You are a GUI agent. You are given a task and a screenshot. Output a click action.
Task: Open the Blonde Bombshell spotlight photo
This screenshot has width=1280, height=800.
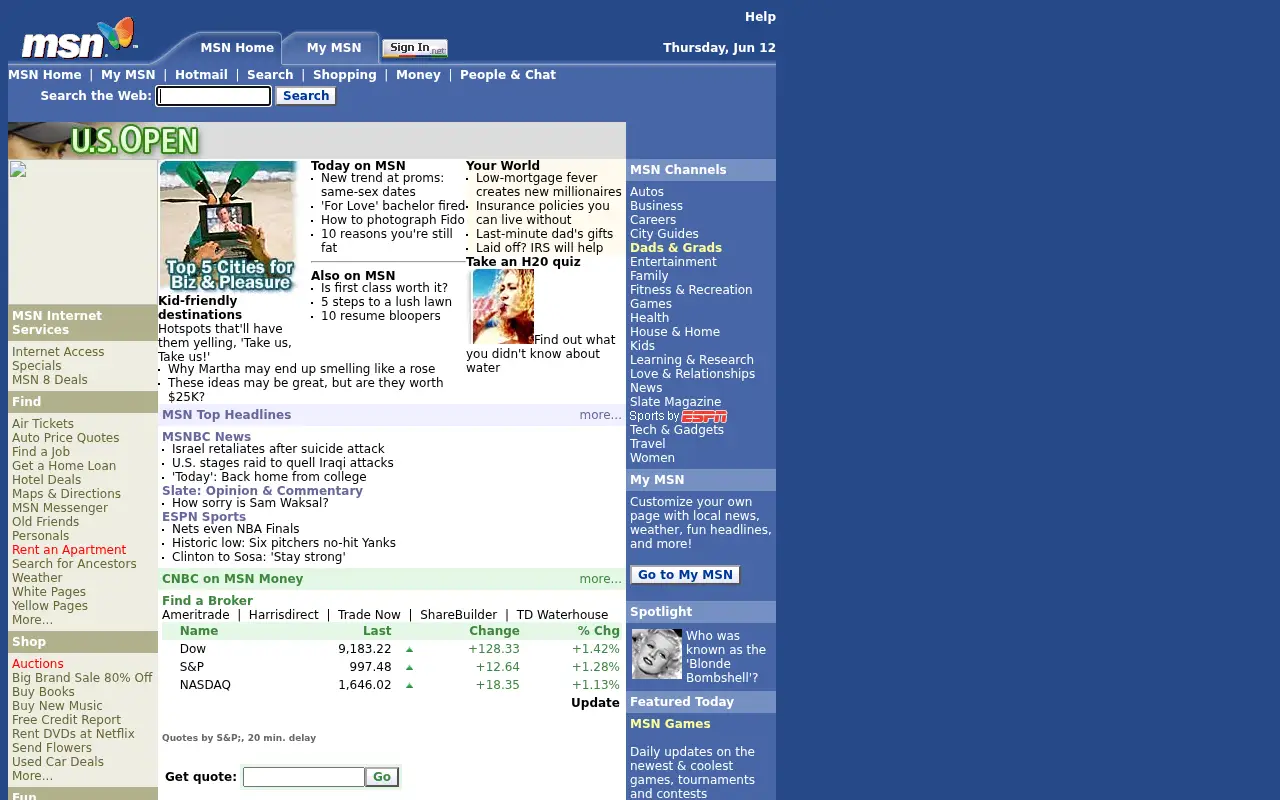tap(657, 654)
